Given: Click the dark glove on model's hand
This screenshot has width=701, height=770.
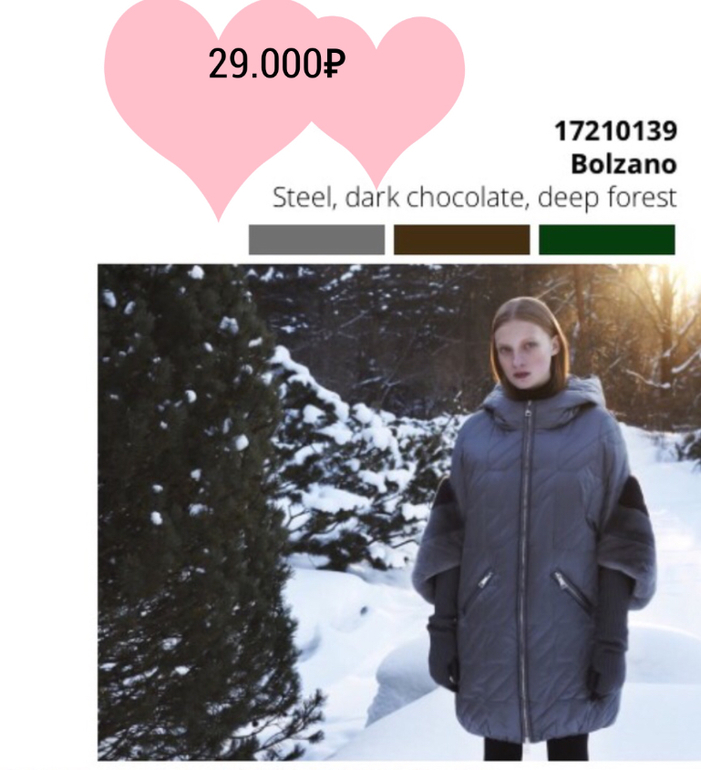Looking at the screenshot, I should coord(442,653).
